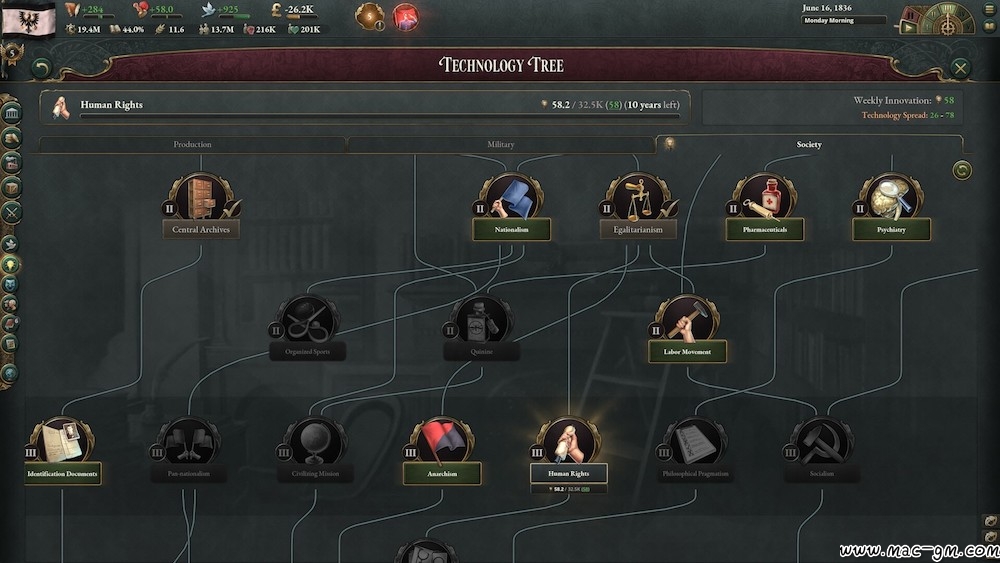This screenshot has height=563, width=1000.
Task: Select the Nationalism technology icon
Action: (x=511, y=198)
